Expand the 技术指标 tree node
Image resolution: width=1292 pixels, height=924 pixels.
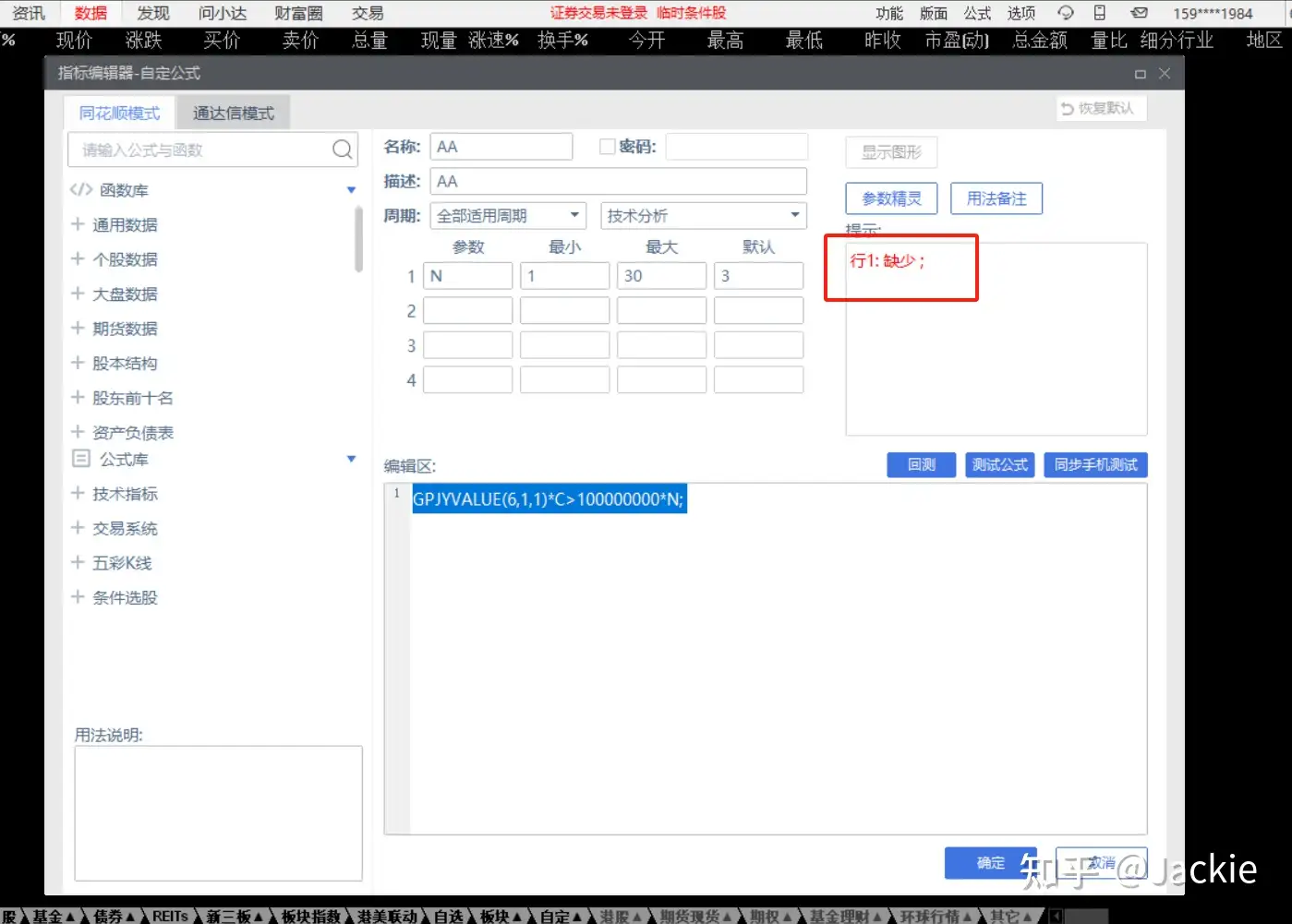[x=78, y=493]
